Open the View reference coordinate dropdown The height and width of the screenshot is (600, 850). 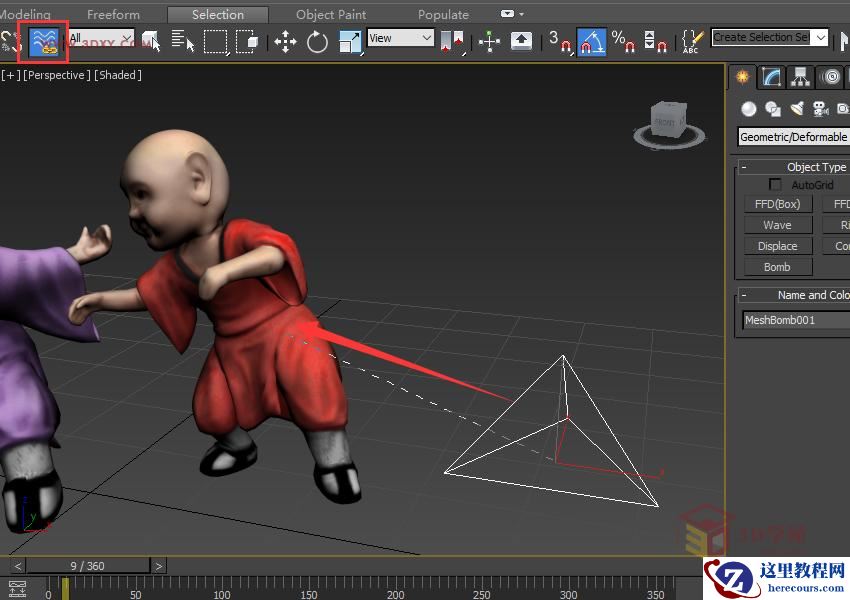click(400, 38)
